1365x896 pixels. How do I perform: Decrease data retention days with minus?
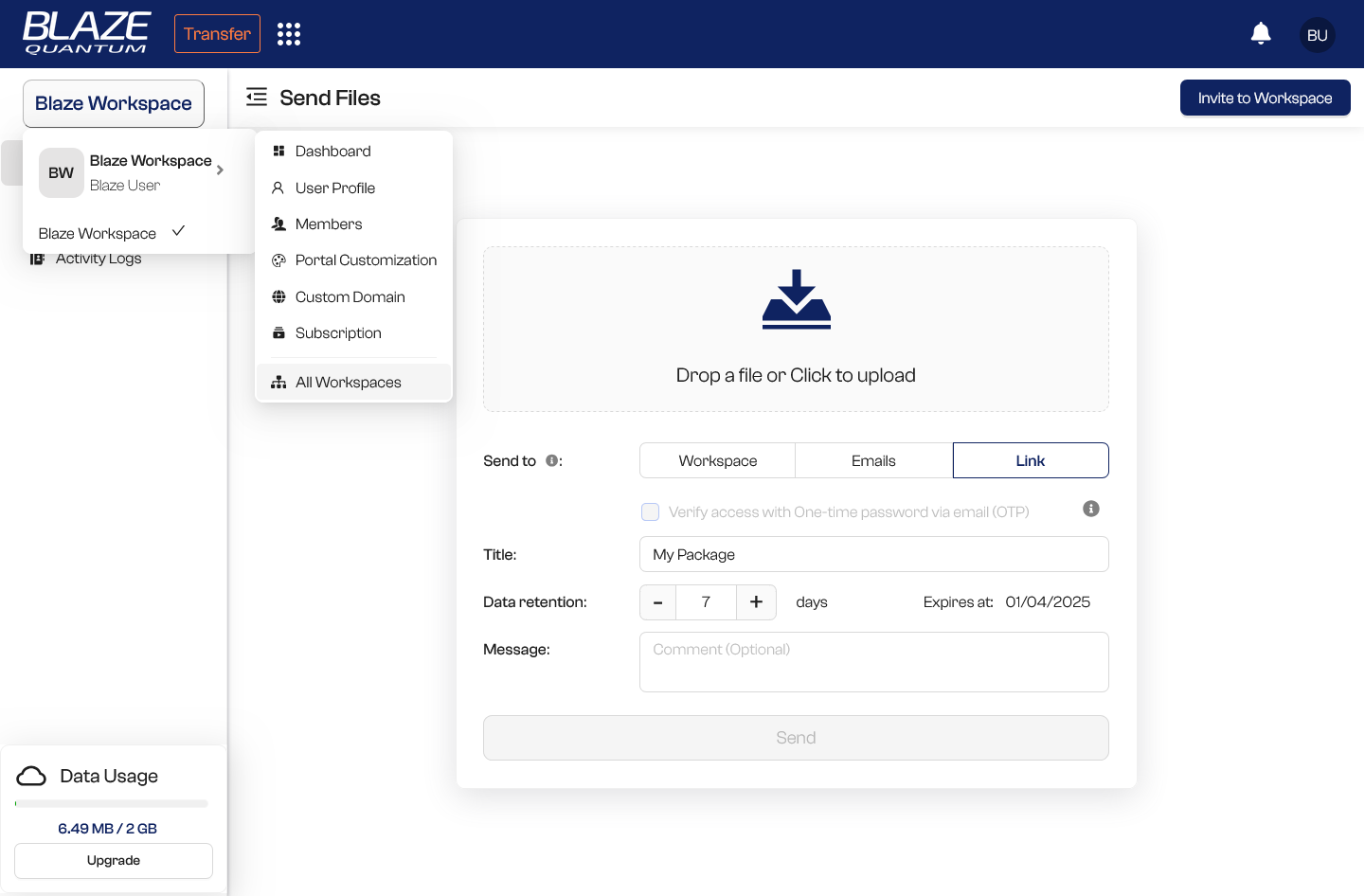click(x=658, y=602)
